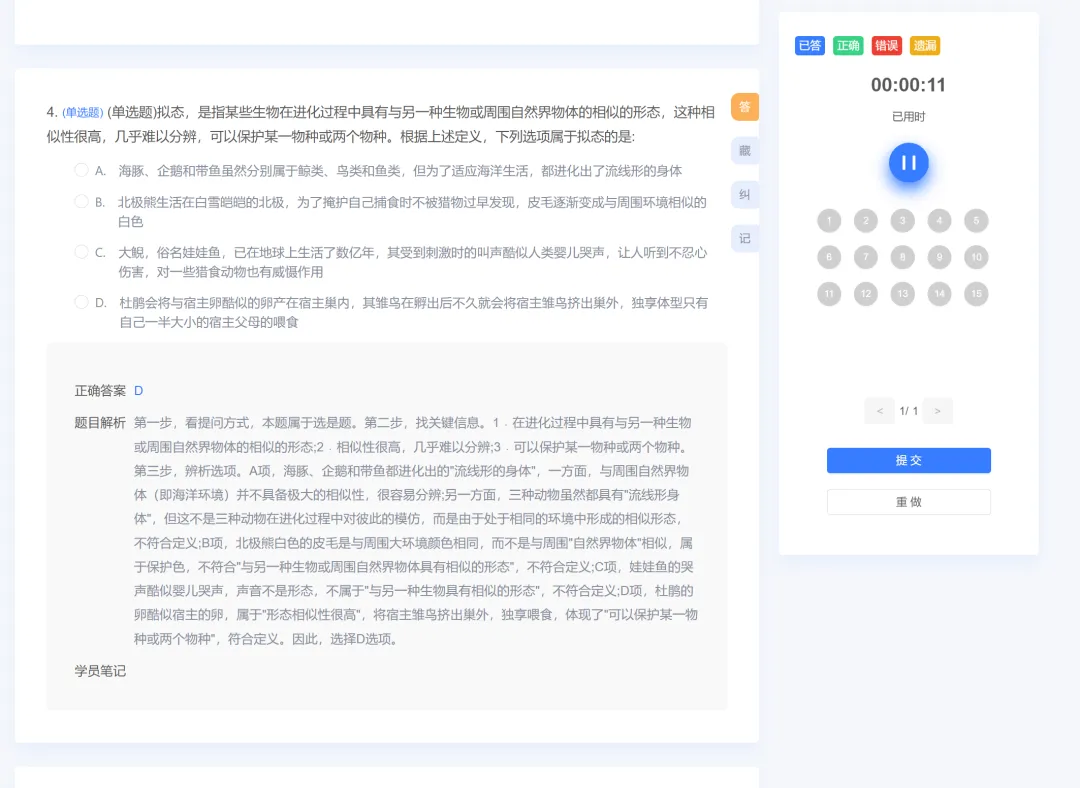Open the 藏 favorites side tab
Screen dimensions: 1080x788
(x=745, y=150)
